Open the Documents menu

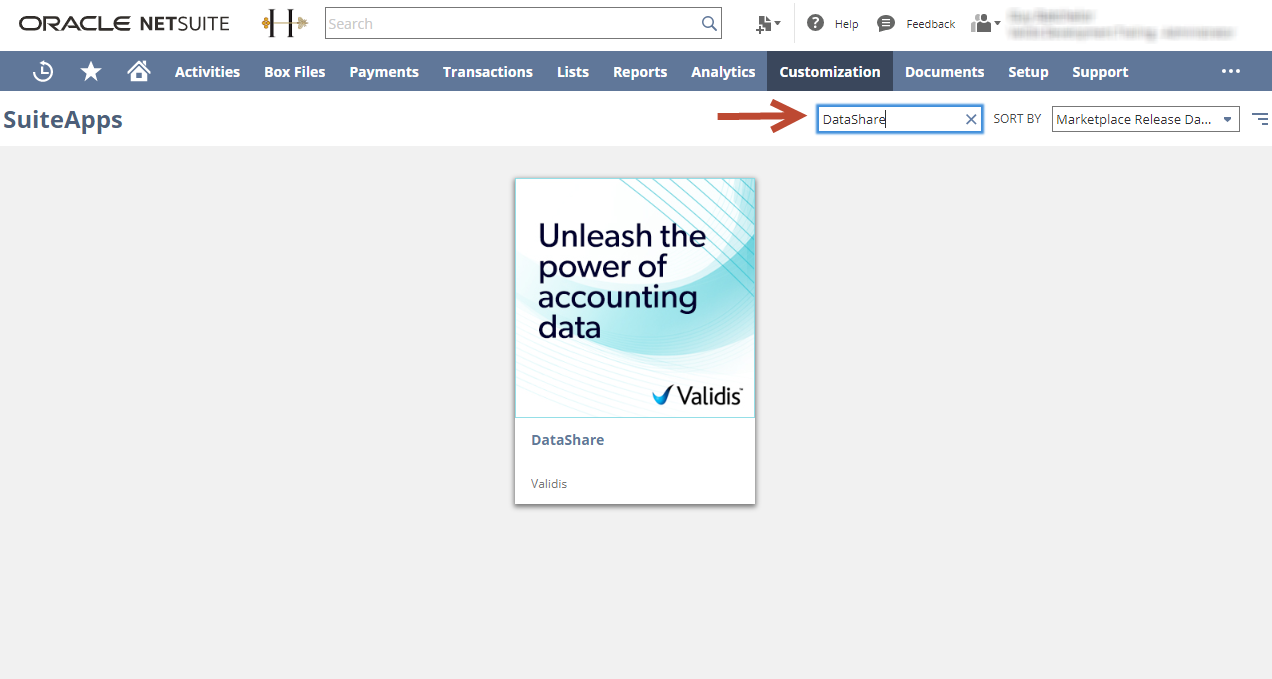(945, 72)
